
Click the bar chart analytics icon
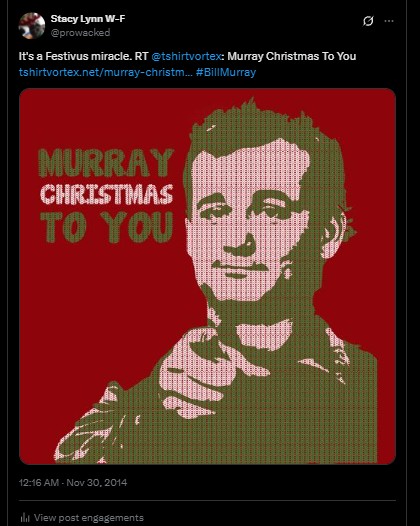[25, 517]
